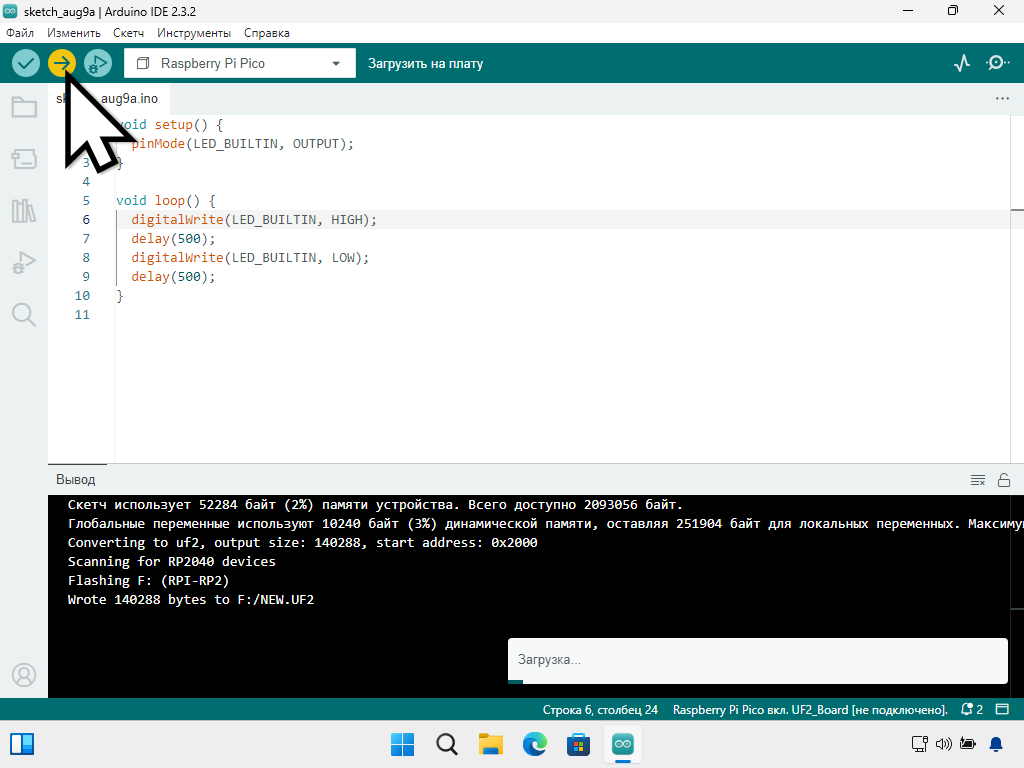The height and width of the screenshot is (768, 1024).
Task: Launch Microsoft Edge from the taskbar
Action: 535,744
